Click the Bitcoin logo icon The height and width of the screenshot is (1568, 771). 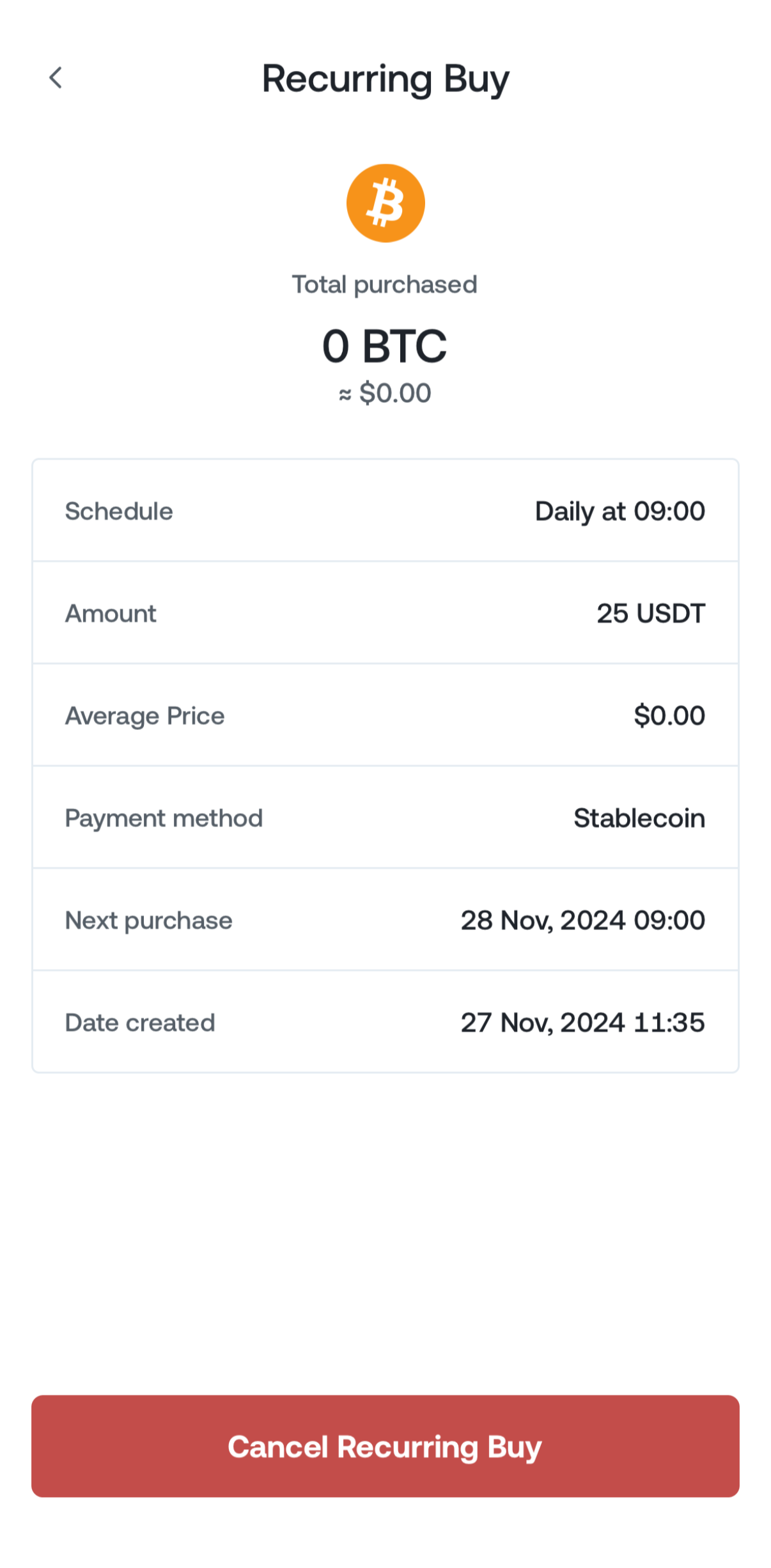click(x=385, y=203)
